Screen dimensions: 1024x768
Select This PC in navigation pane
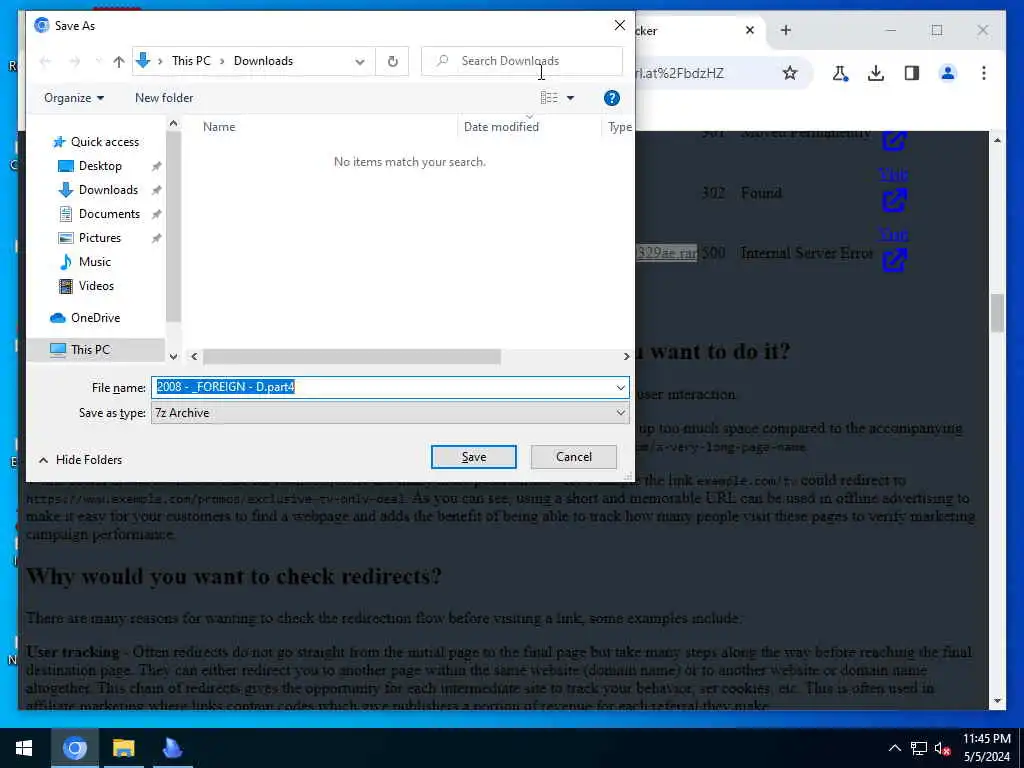click(91, 349)
